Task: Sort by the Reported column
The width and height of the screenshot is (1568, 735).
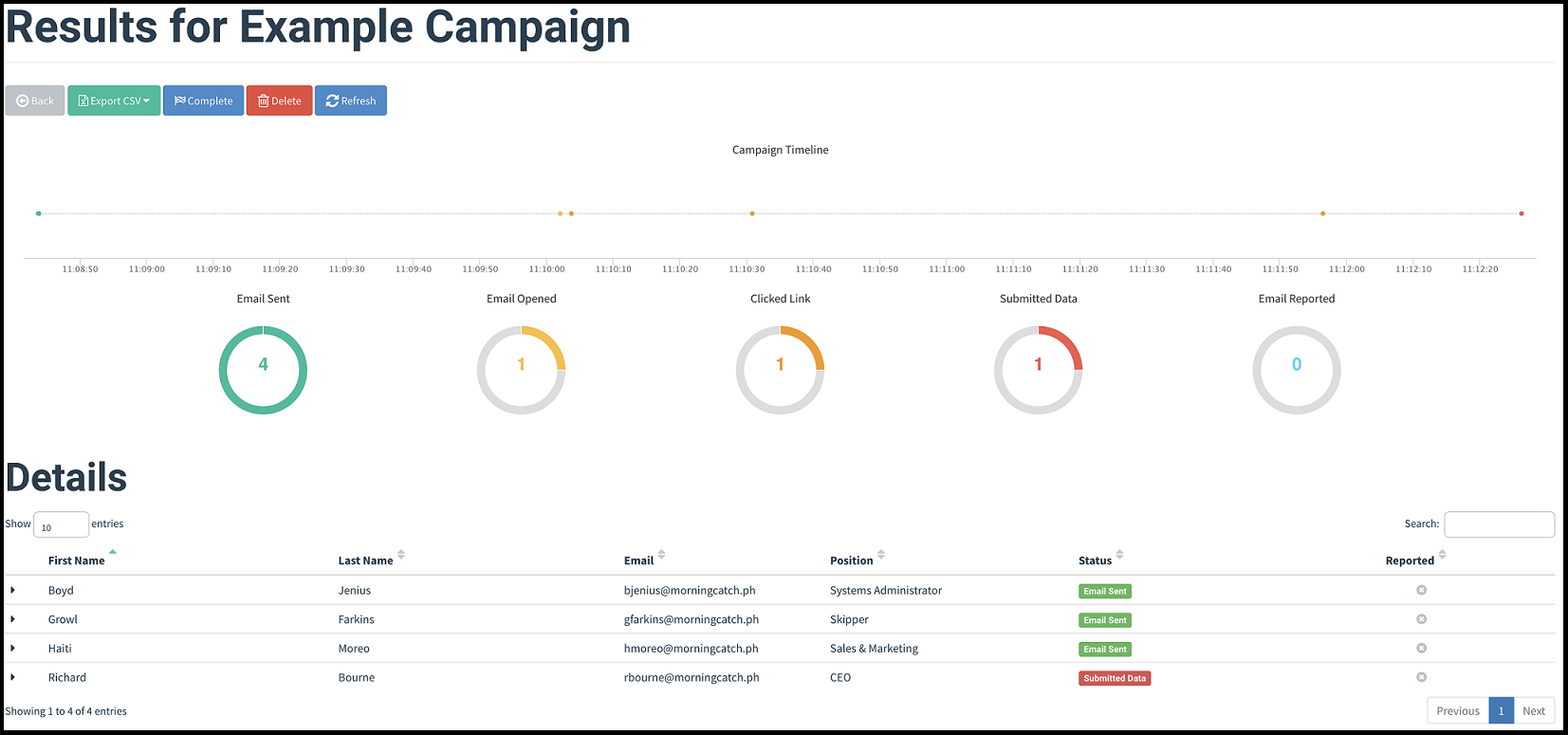Action: (1411, 560)
